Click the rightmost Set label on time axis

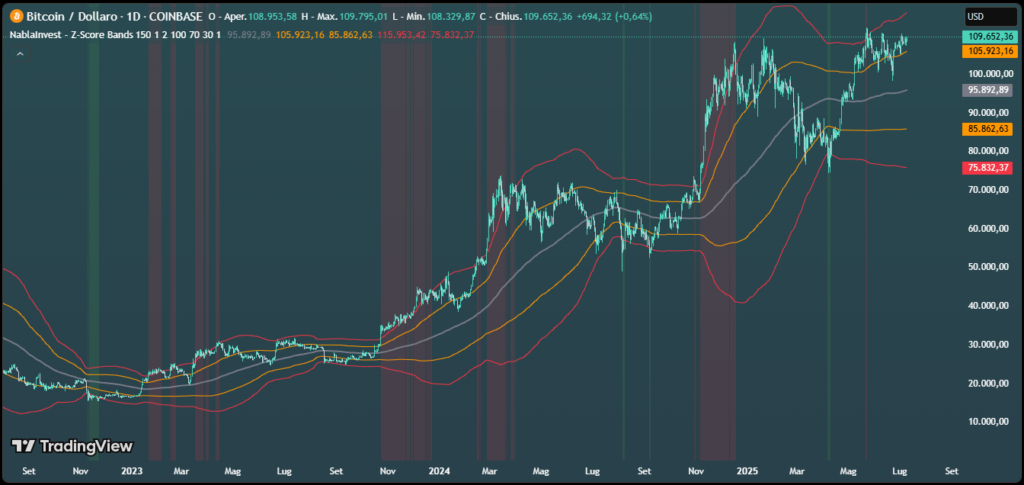[952, 468]
